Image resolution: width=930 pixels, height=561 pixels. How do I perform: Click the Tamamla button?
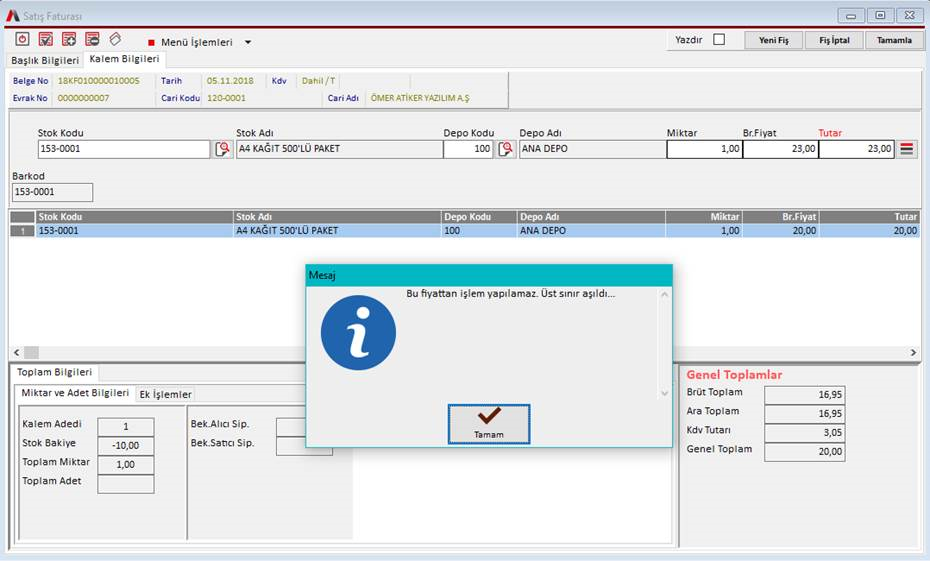point(894,40)
